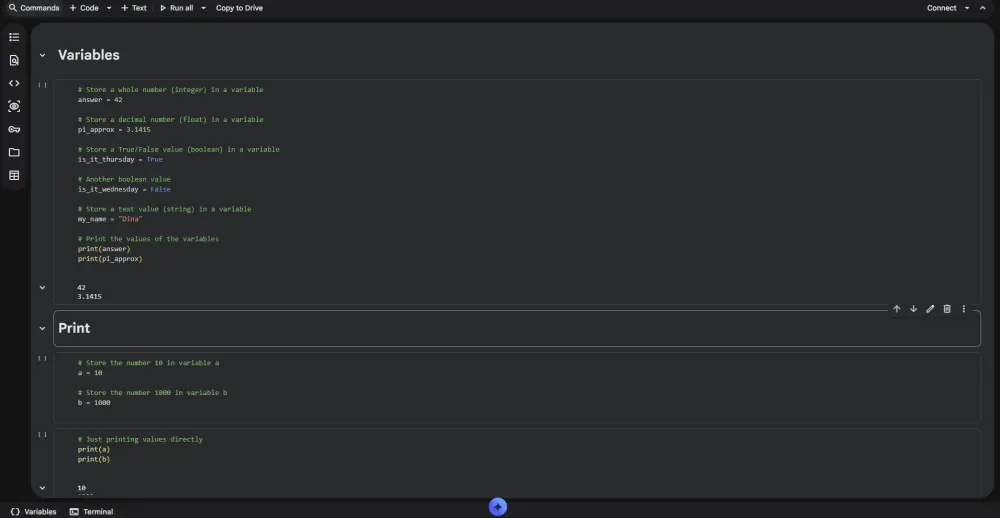Move the Print cell down
This screenshot has width=1000, height=518.
tap(913, 309)
